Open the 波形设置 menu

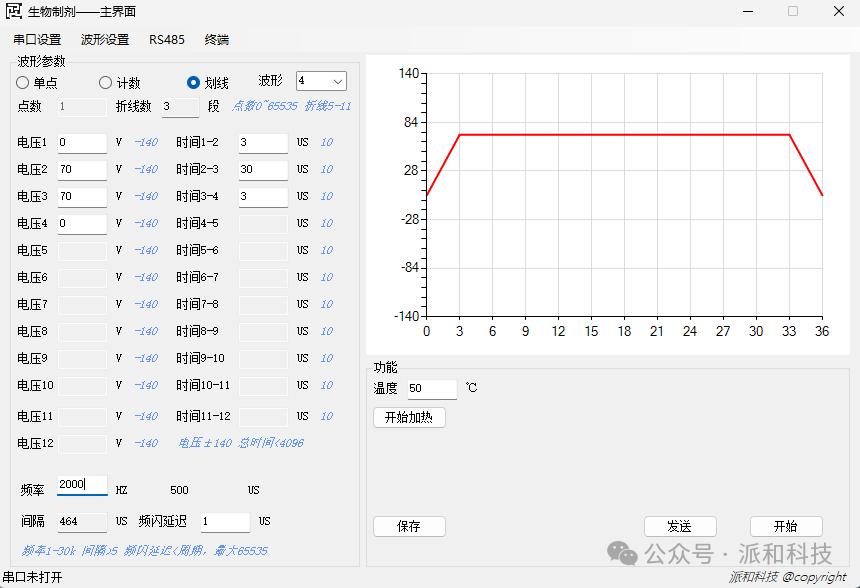105,40
